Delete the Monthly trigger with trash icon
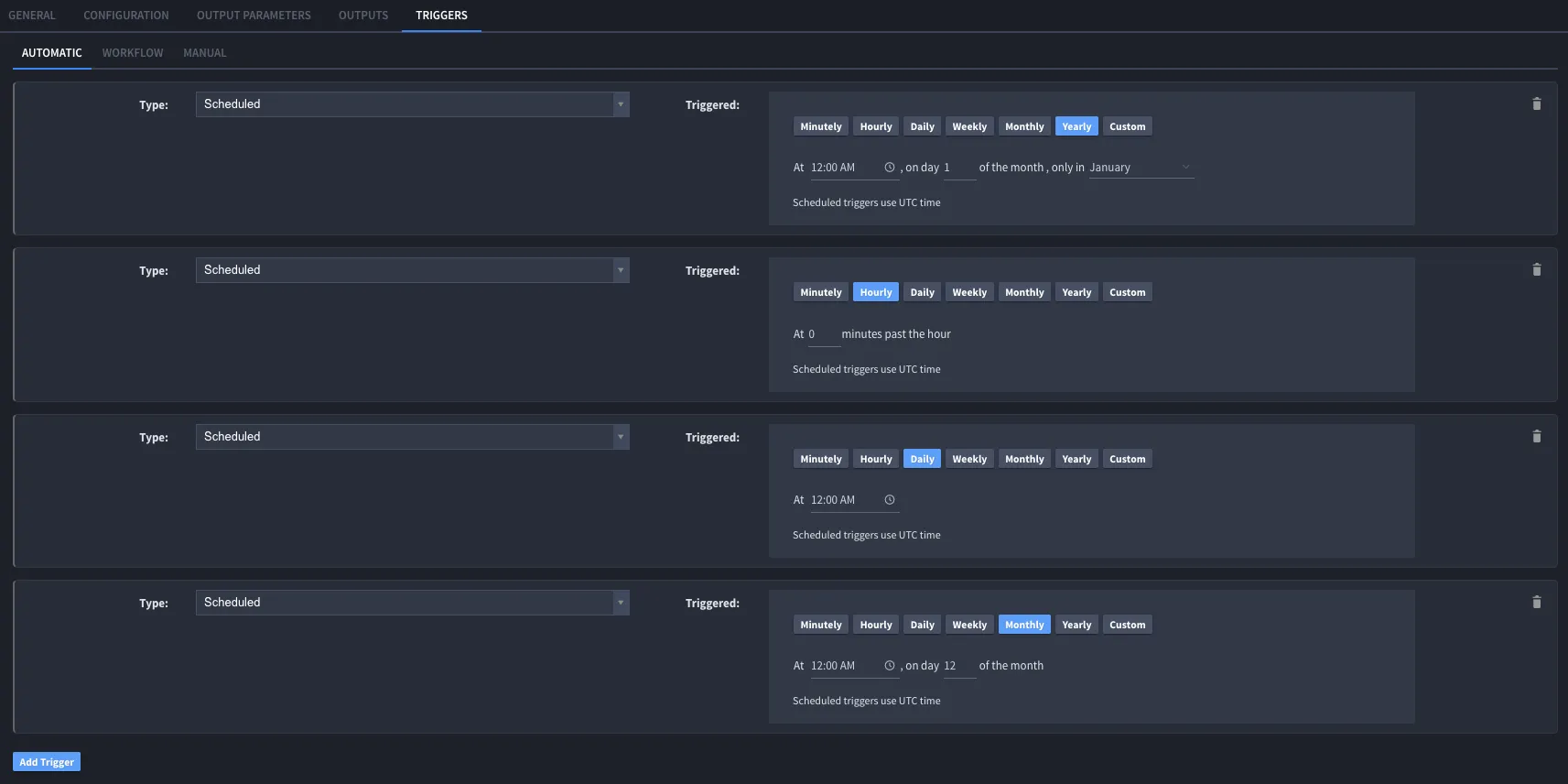The height and width of the screenshot is (784, 1568). (1537, 603)
